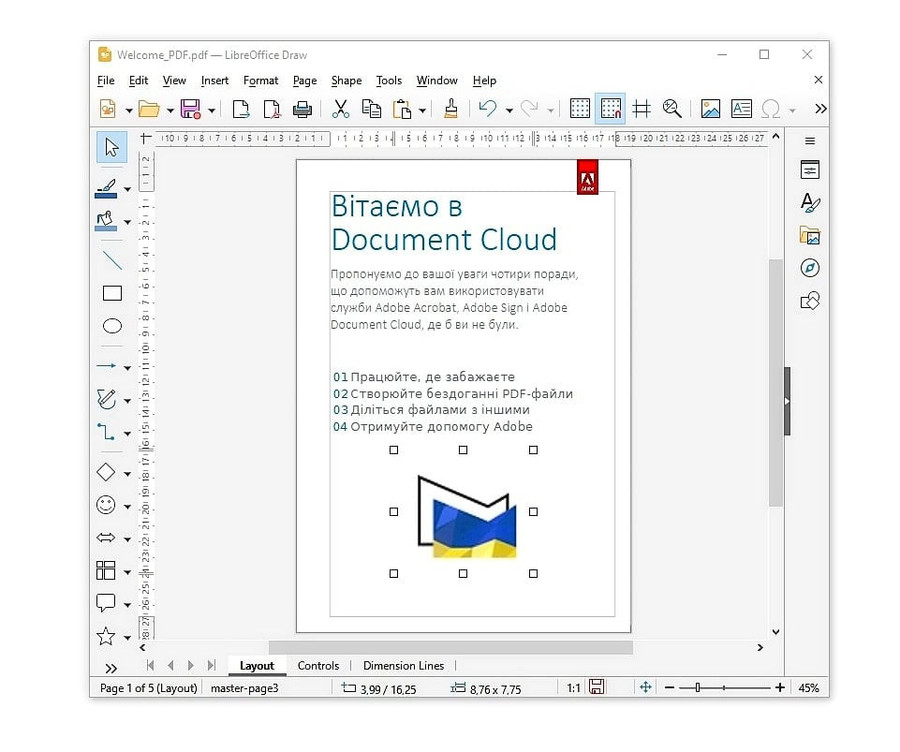Expand the Fill Color dropdown arrow
Viewport: 900px width, 752px height.
tap(127, 222)
